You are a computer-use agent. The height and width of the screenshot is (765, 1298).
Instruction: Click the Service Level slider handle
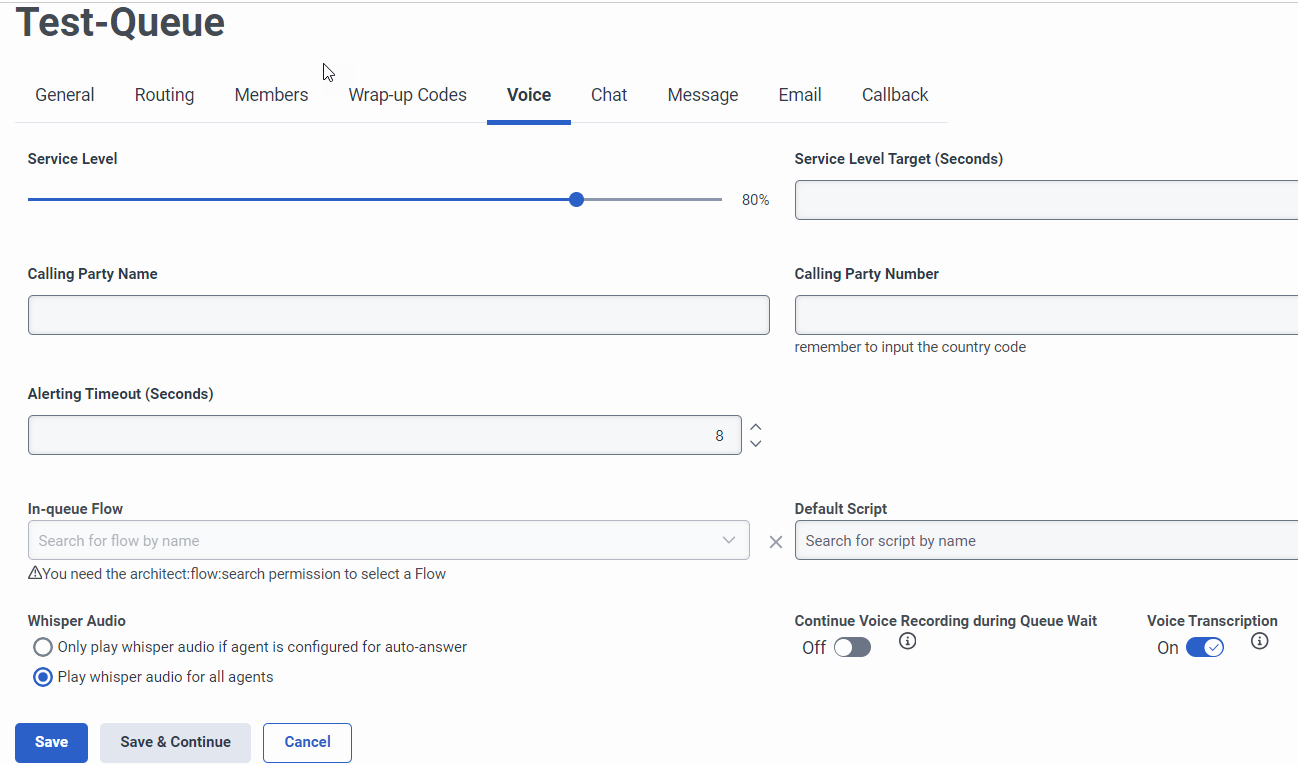coord(576,200)
